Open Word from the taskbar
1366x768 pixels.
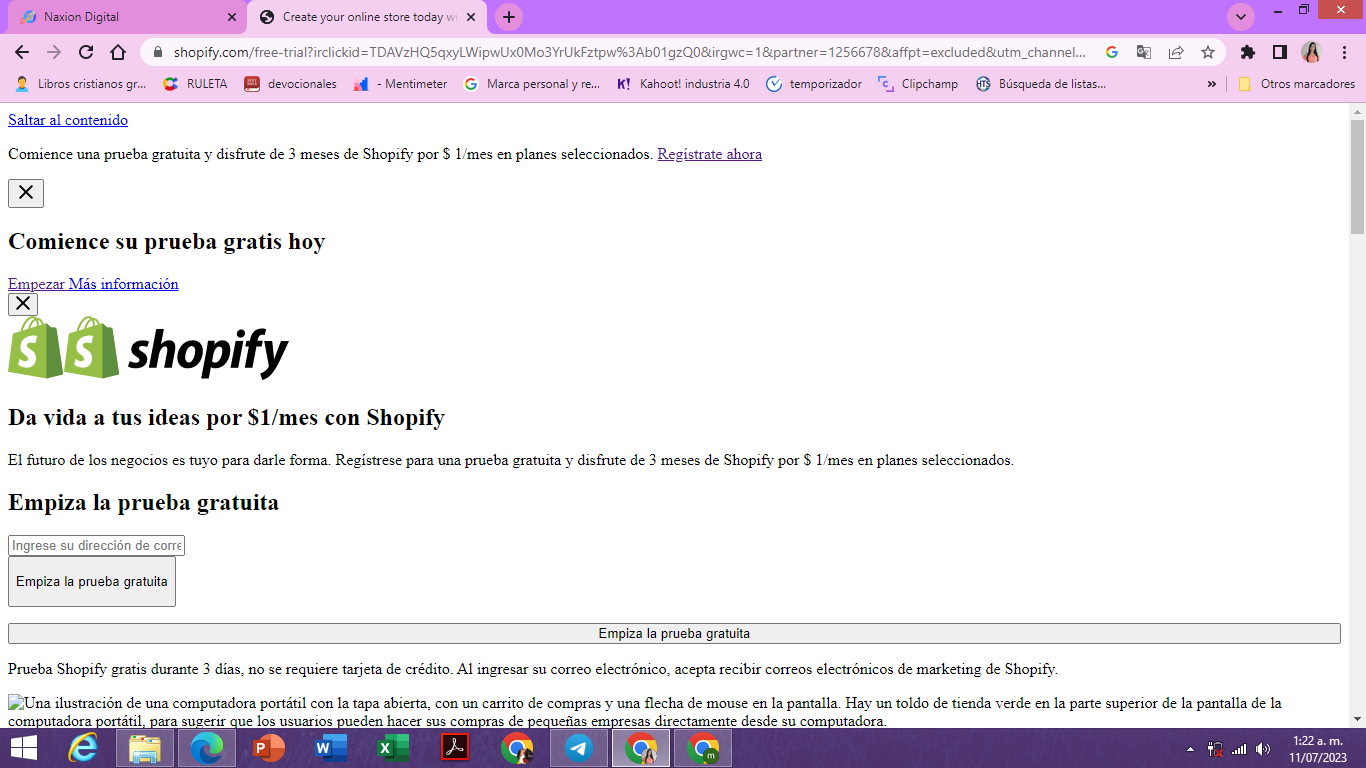pos(331,748)
